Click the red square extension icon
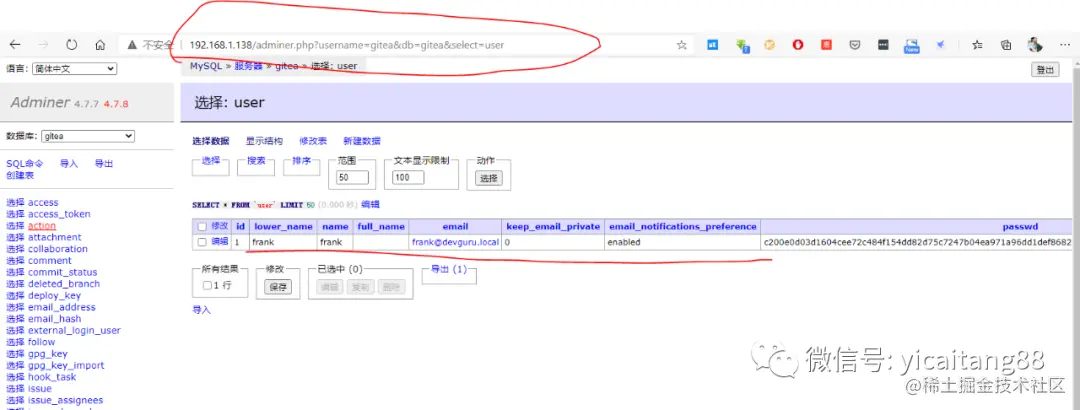 [x=826, y=45]
